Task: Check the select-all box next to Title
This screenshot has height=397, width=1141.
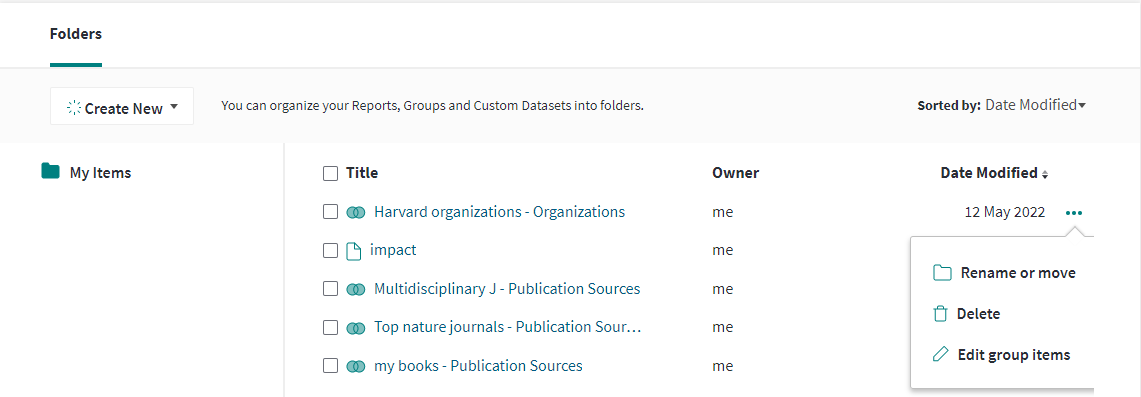Action: [330, 173]
